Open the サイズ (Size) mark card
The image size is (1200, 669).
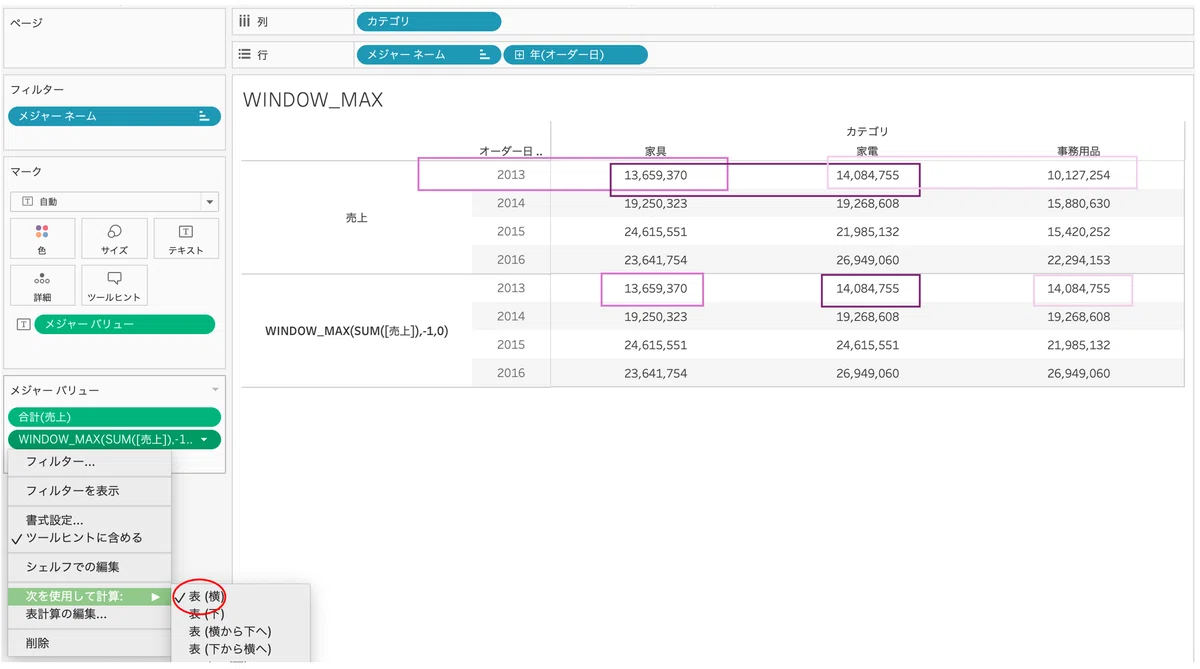pos(114,238)
